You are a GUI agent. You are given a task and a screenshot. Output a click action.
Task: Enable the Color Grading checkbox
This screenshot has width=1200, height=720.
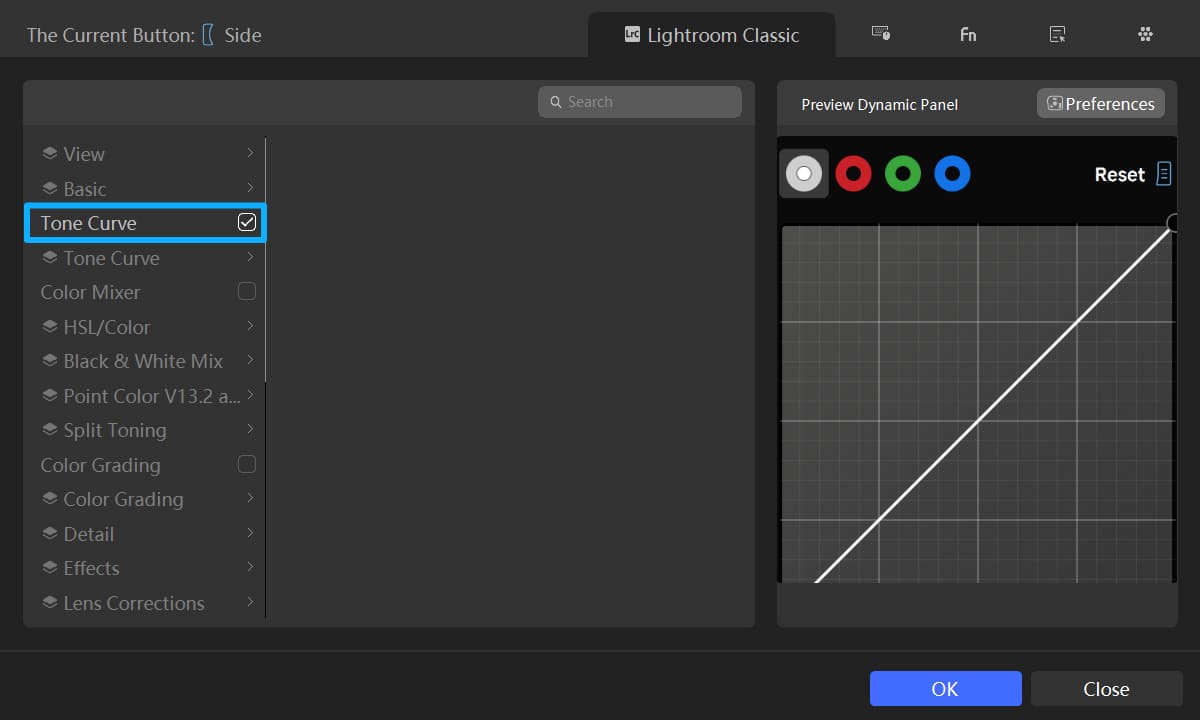point(247,464)
